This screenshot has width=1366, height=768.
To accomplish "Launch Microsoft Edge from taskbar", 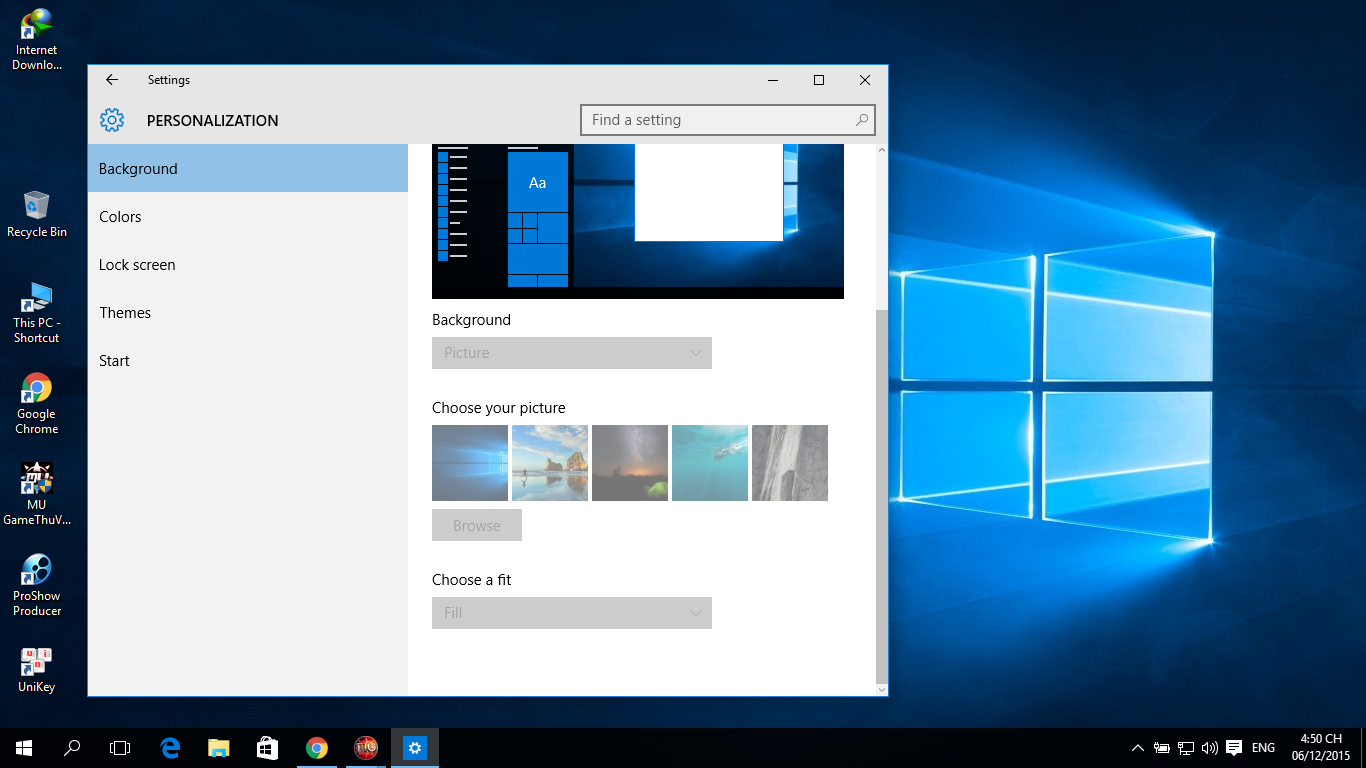I will [x=170, y=748].
